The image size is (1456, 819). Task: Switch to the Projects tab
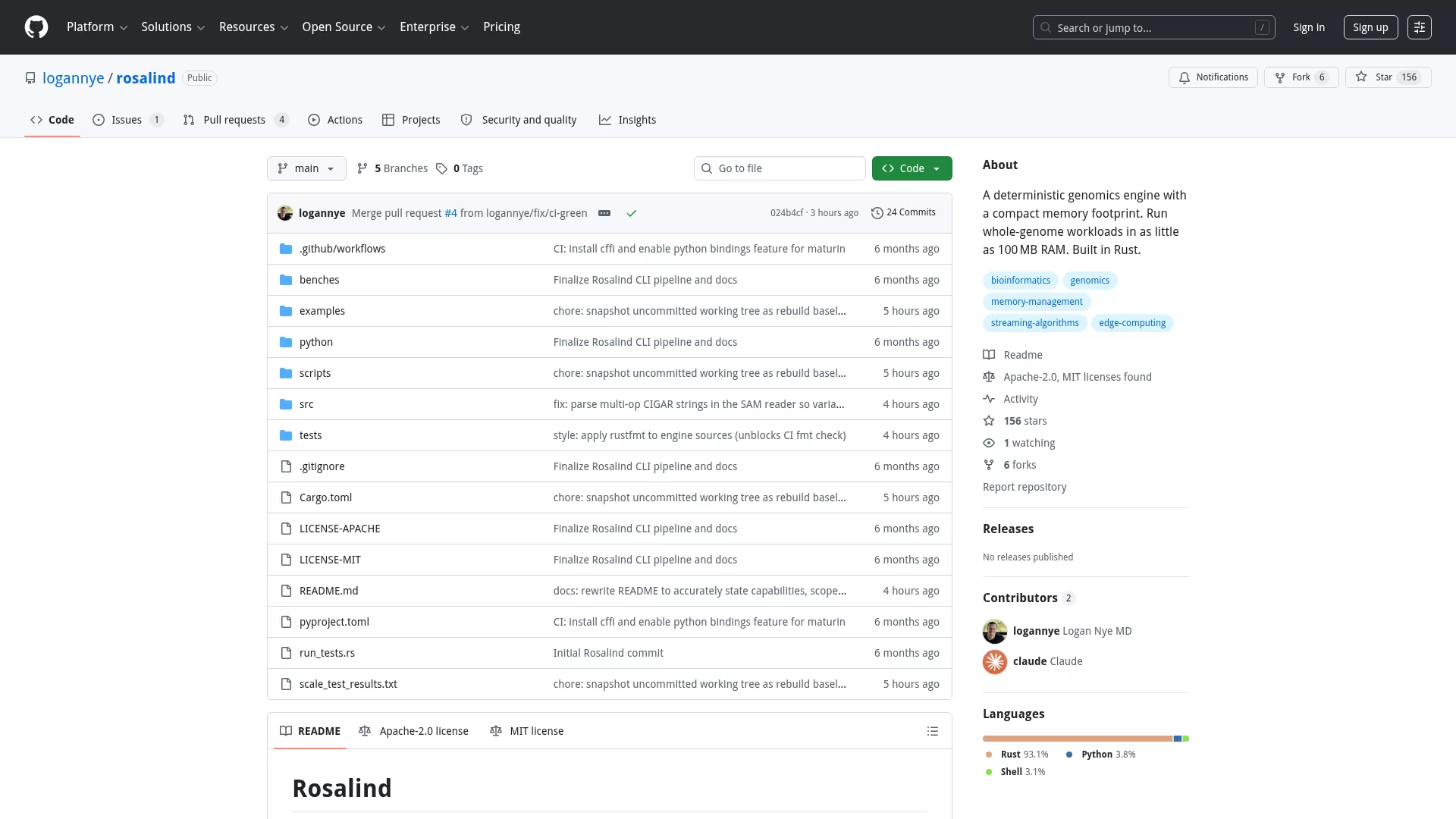tap(411, 120)
